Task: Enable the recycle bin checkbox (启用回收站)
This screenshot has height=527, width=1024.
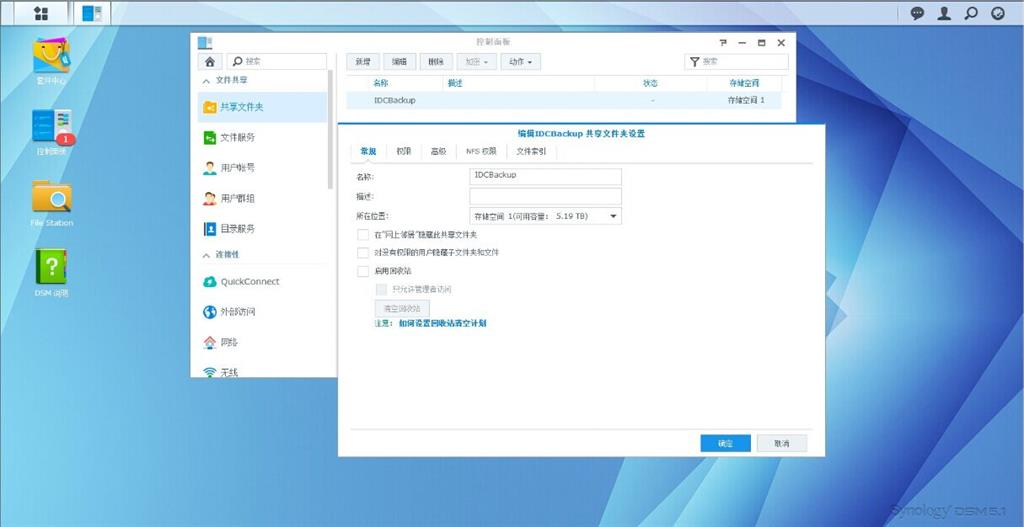Action: coord(363,271)
